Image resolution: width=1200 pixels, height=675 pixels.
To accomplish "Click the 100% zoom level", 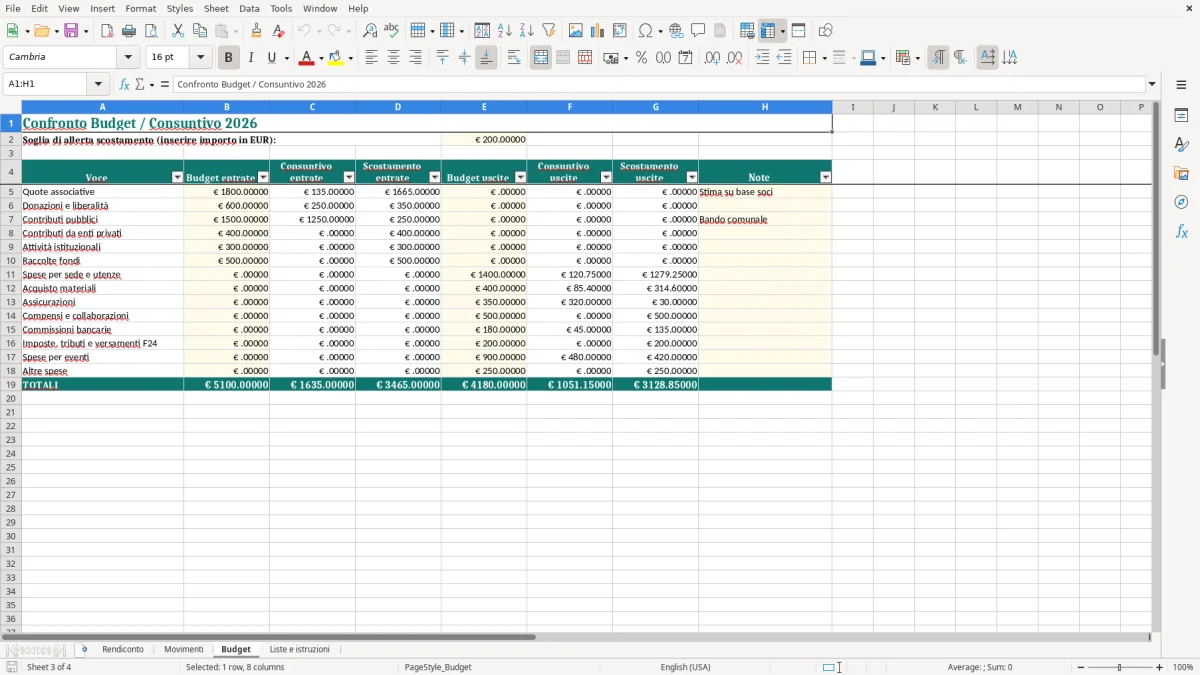I will tap(1183, 667).
